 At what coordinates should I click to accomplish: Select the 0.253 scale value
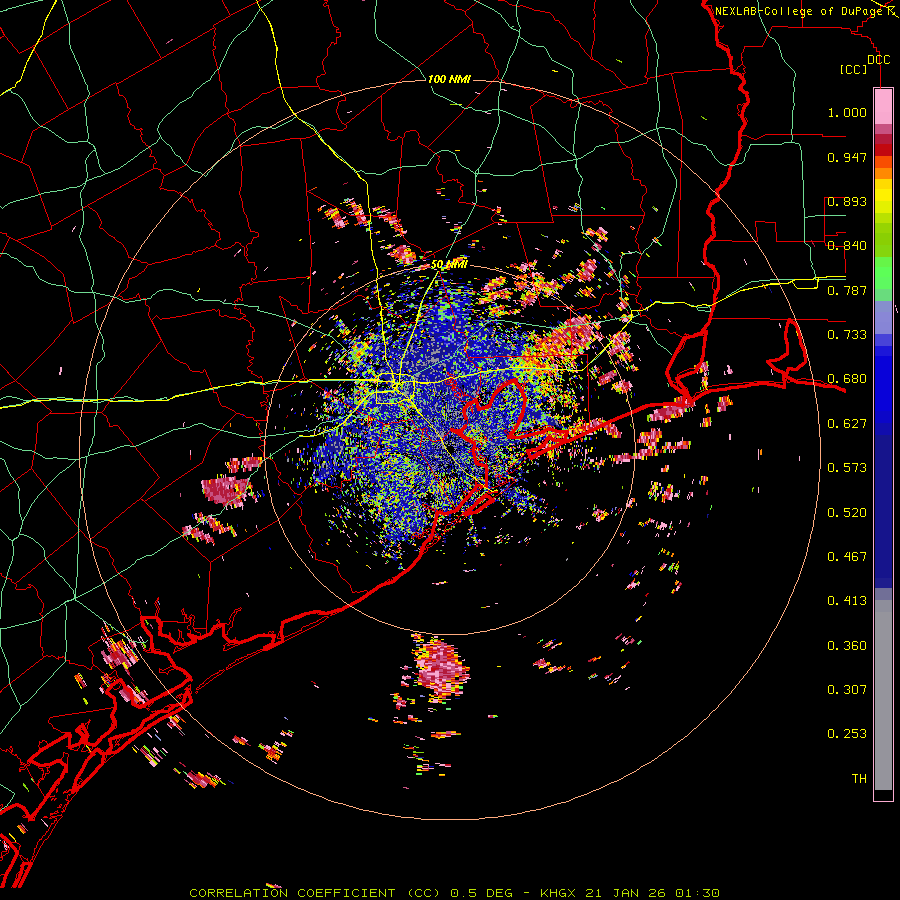pos(847,734)
